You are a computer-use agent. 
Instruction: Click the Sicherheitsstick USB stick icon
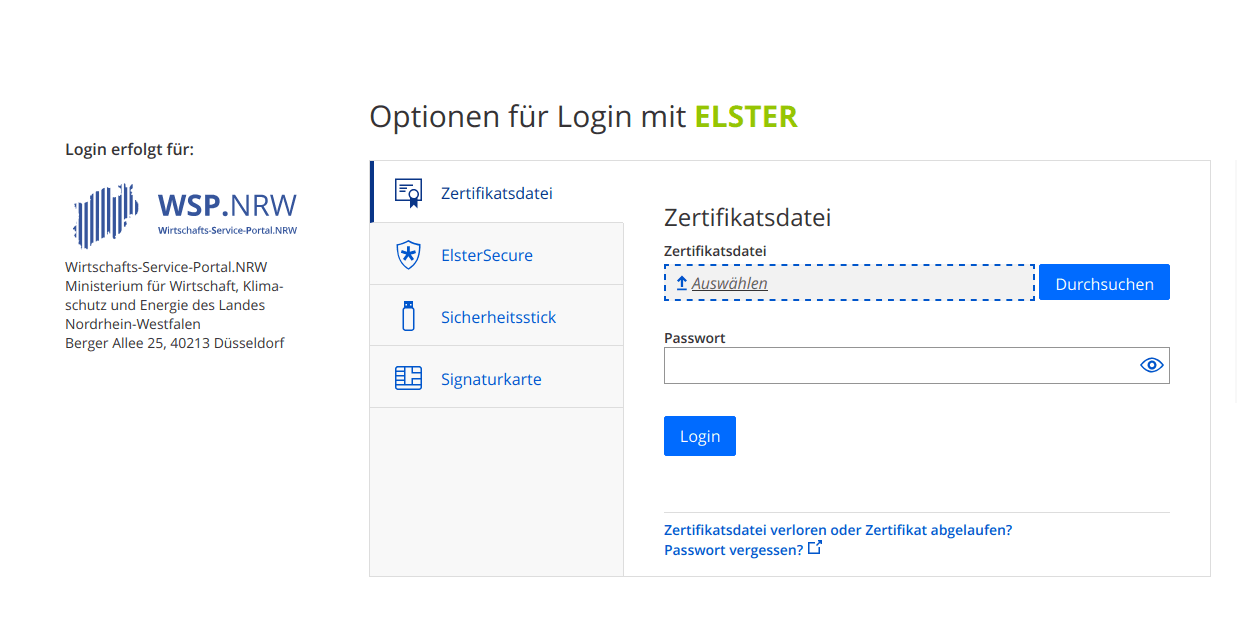coord(408,315)
